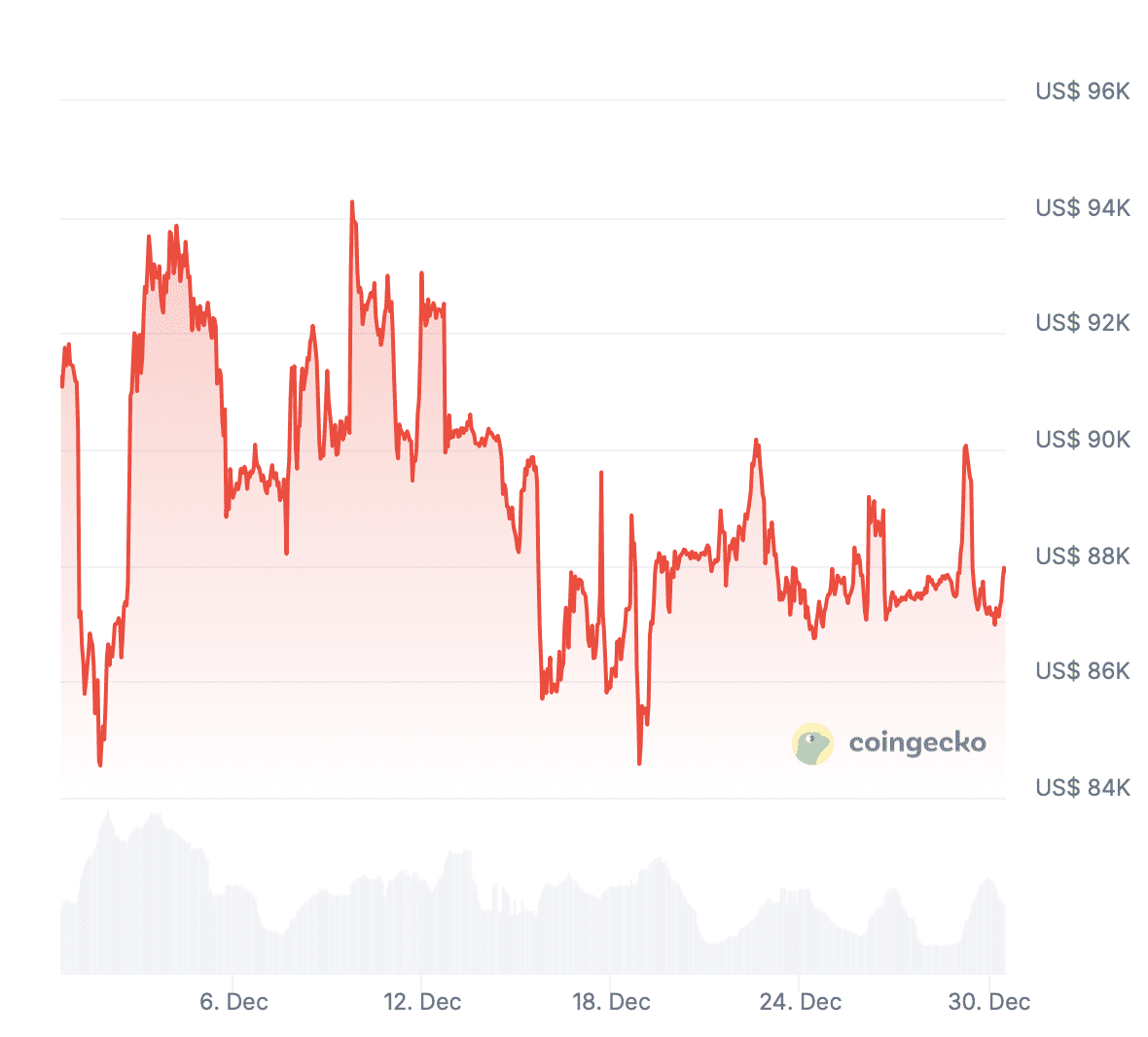Click the sharp price dip after 18. Dec
This screenshot has width=1148, height=1037.
(x=639, y=762)
